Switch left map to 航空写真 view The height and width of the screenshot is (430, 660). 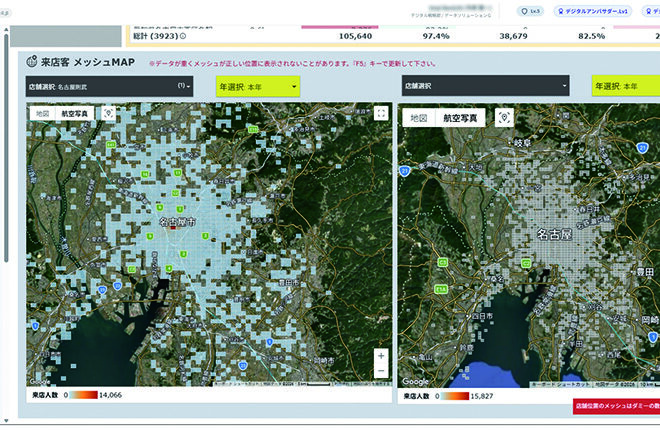coord(75,114)
